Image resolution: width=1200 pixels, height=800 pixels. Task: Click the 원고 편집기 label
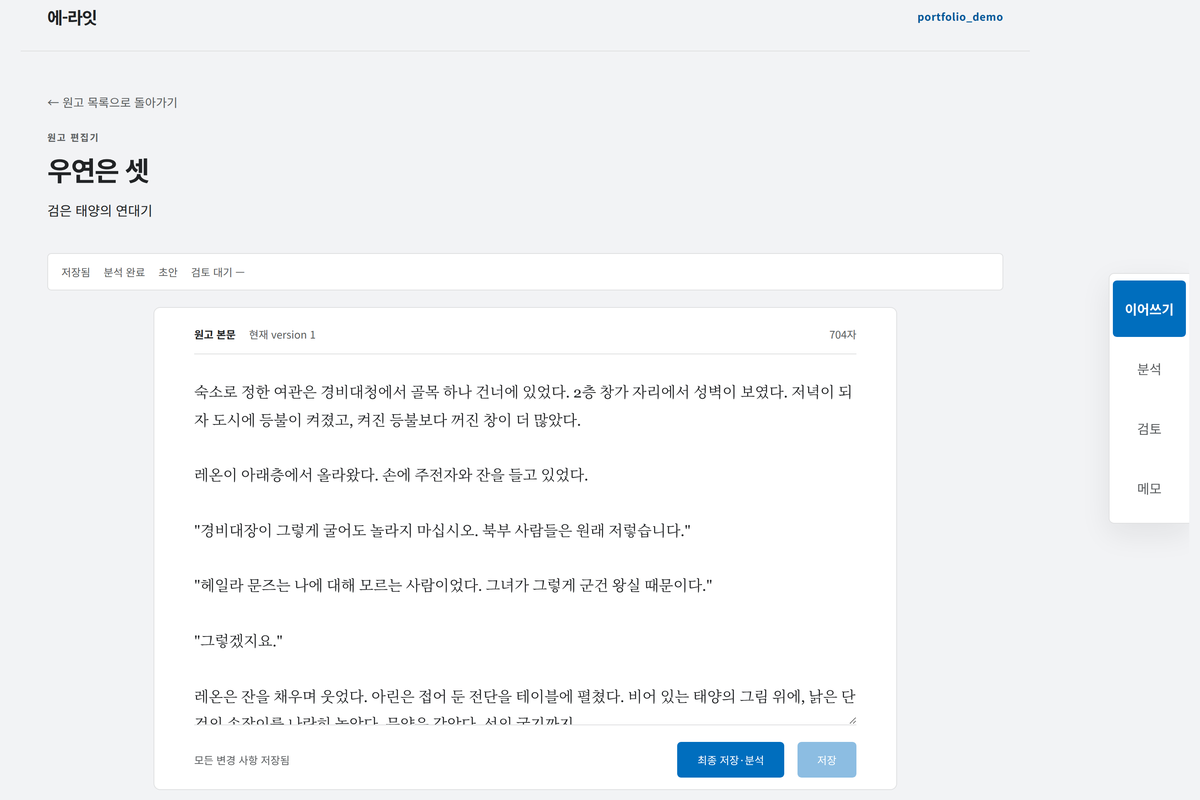tap(72, 137)
